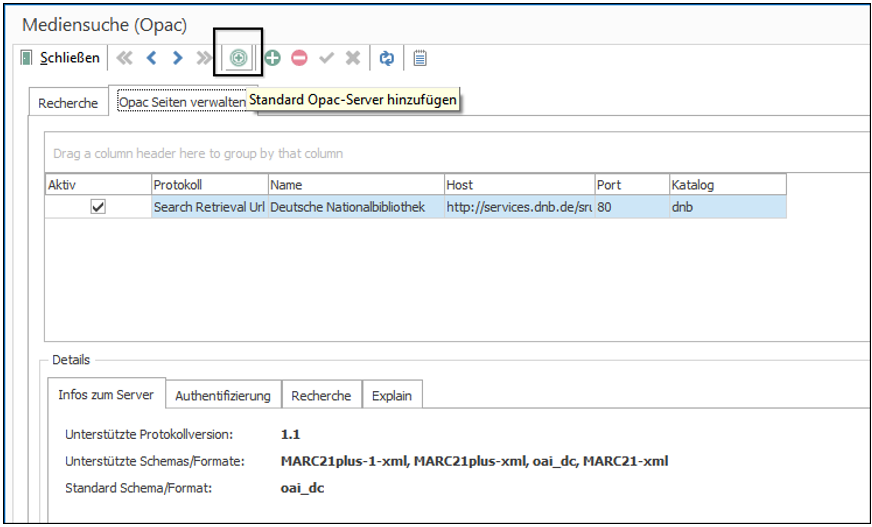Click the Schließen door icon
The width and height of the screenshot is (872, 527).
26,58
